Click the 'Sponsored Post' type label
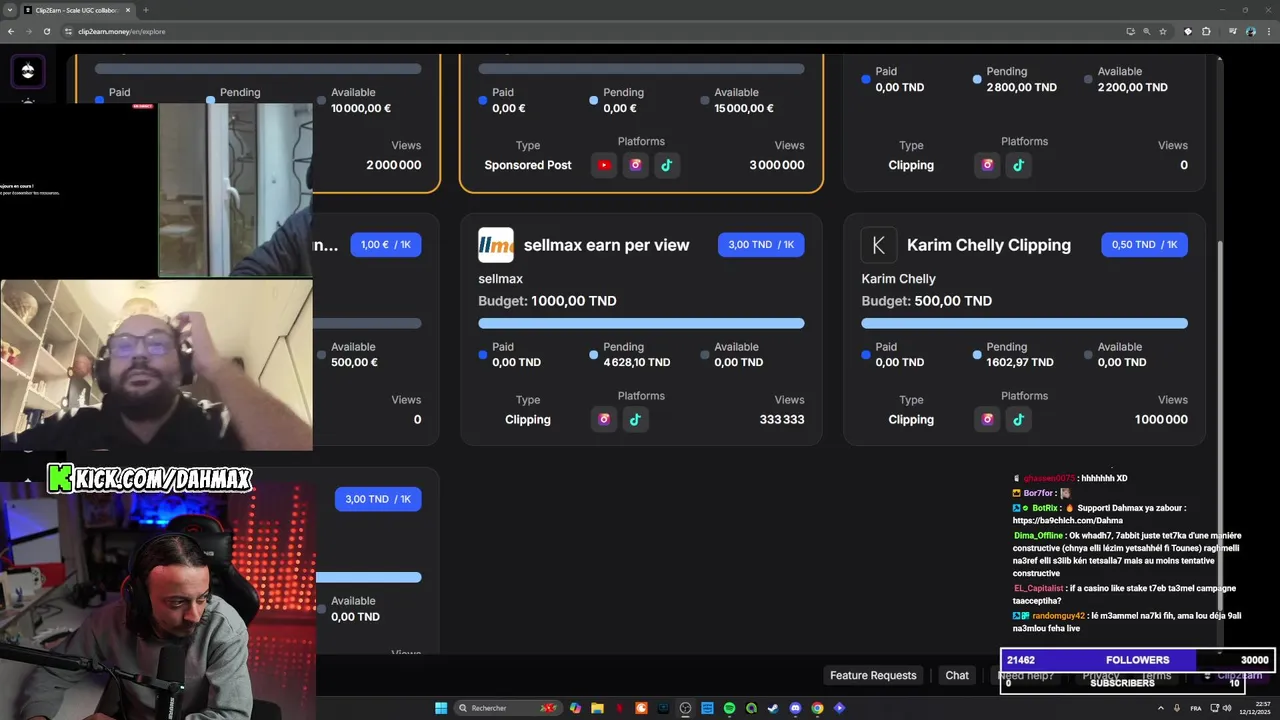 [x=528, y=165]
